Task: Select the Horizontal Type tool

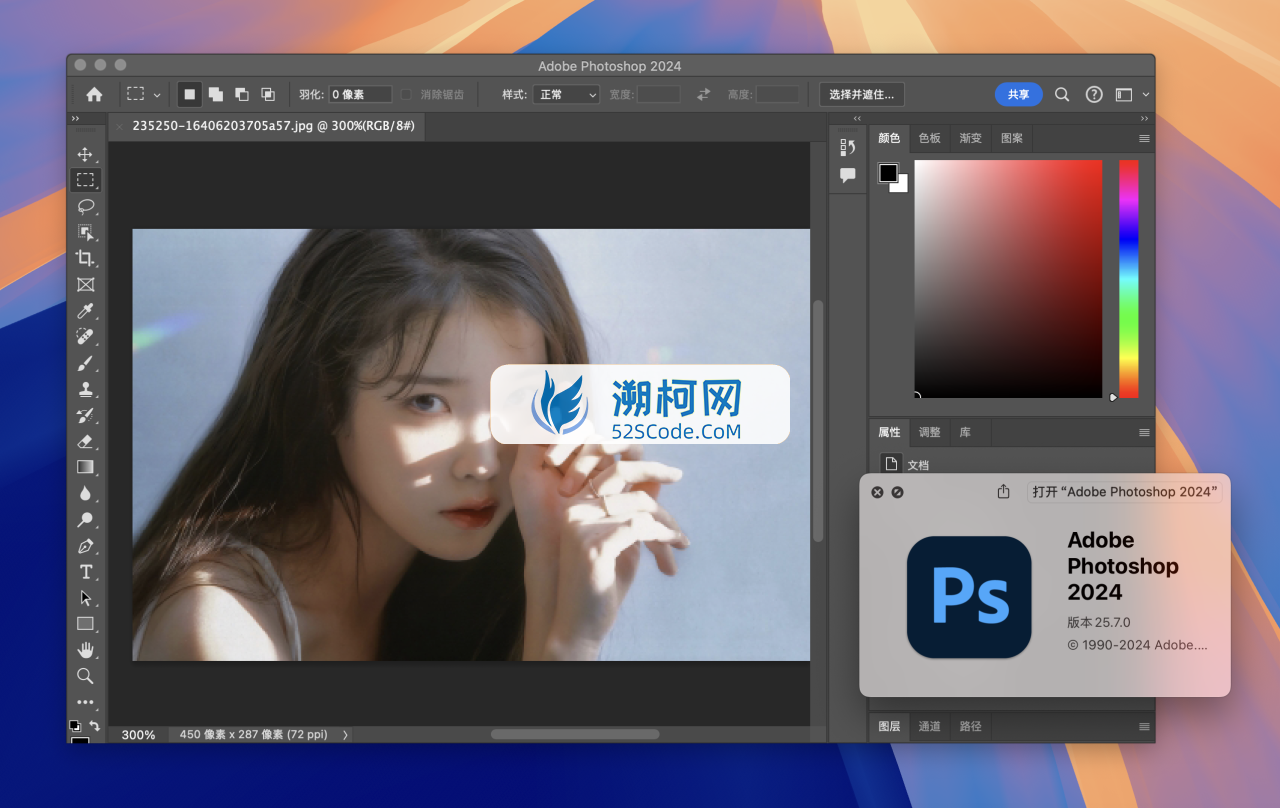Action: pos(85,572)
